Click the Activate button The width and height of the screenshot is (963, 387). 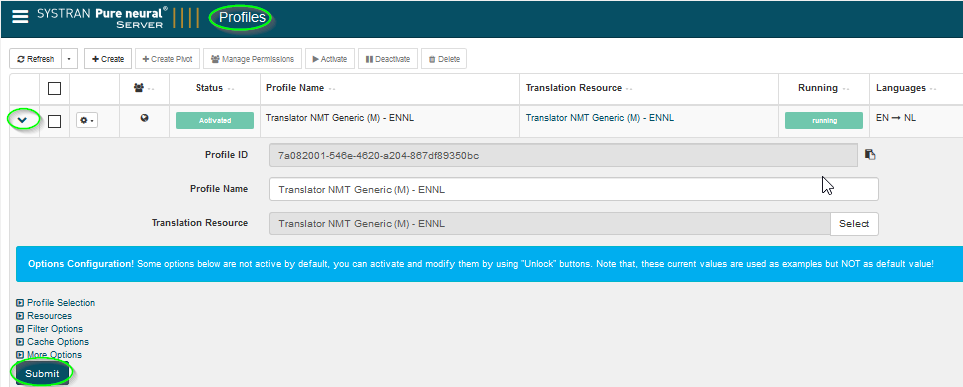point(330,59)
